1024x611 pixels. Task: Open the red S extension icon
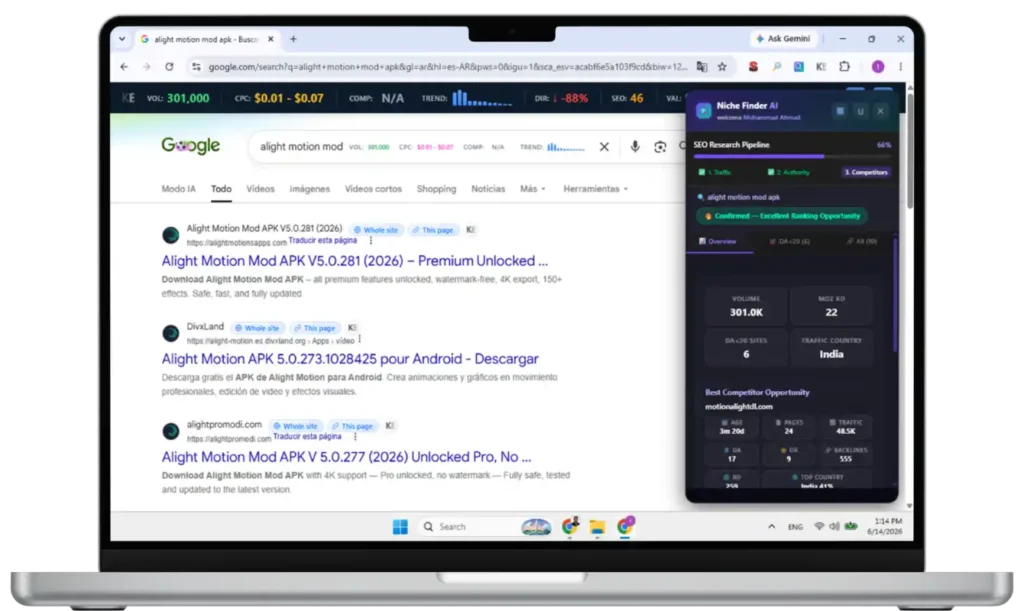tap(753, 67)
